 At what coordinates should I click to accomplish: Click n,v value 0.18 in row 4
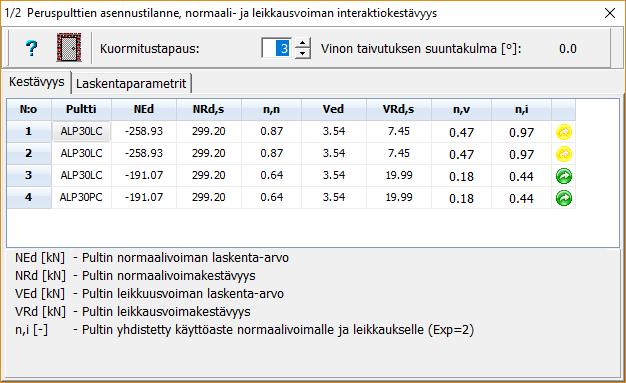coord(462,198)
